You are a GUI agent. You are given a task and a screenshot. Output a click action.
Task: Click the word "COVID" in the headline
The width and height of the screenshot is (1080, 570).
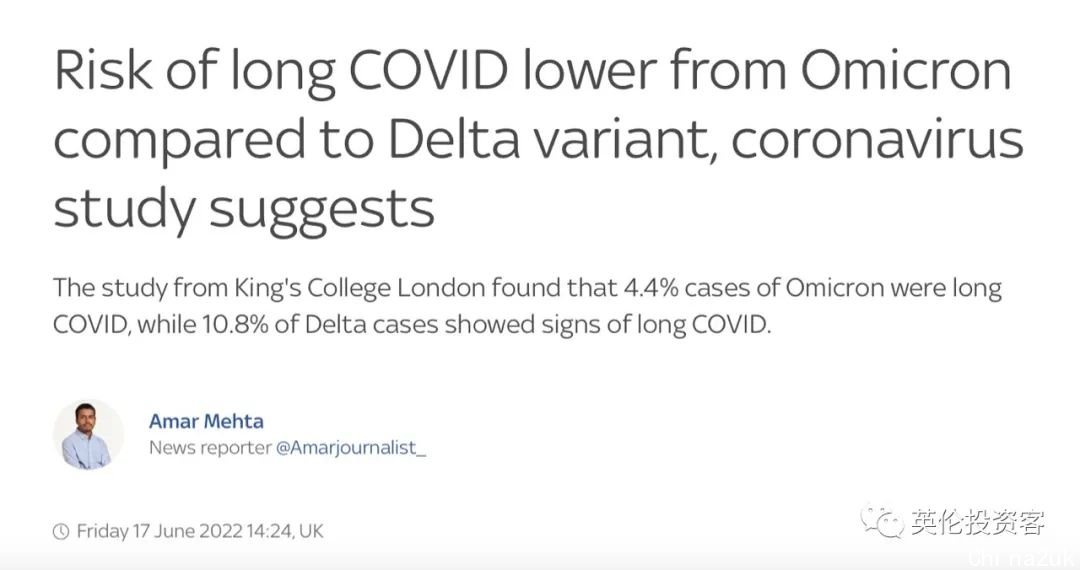pyautogui.click(x=430, y=70)
